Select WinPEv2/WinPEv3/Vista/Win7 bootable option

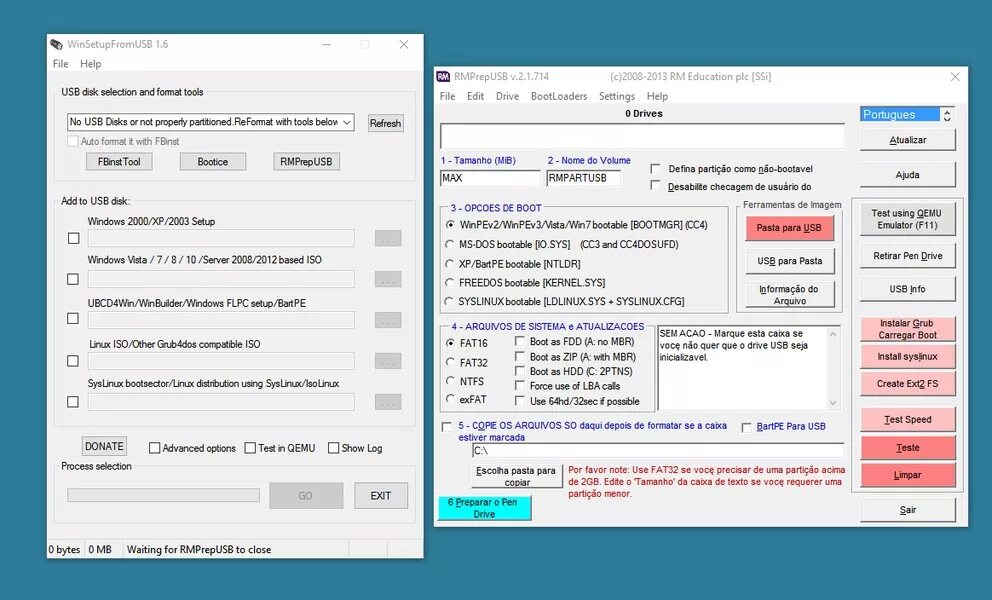pyautogui.click(x=450, y=225)
